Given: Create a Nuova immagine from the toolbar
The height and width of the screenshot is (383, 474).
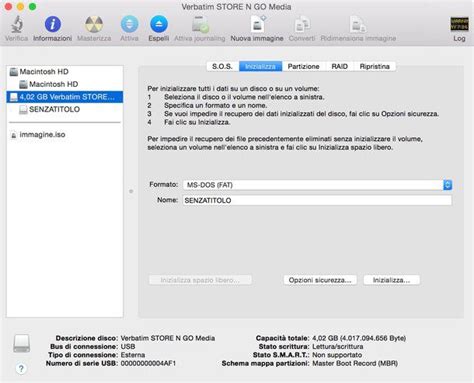Looking at the screenshot, I should 257,24.
